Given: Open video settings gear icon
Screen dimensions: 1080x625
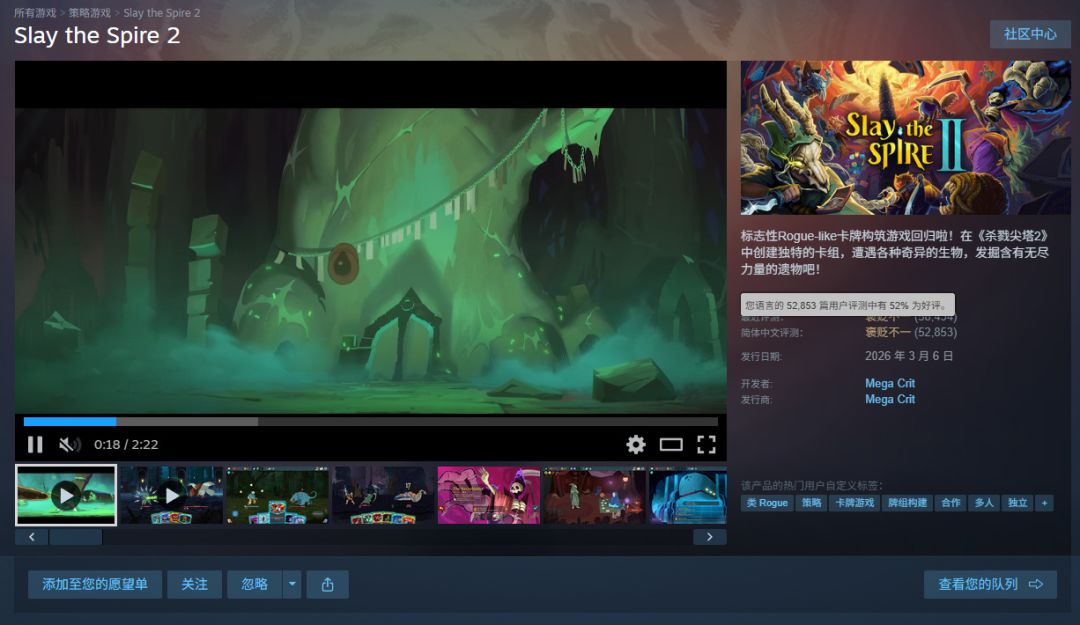Looking at the screenshot, I should (x=636, y=444).
